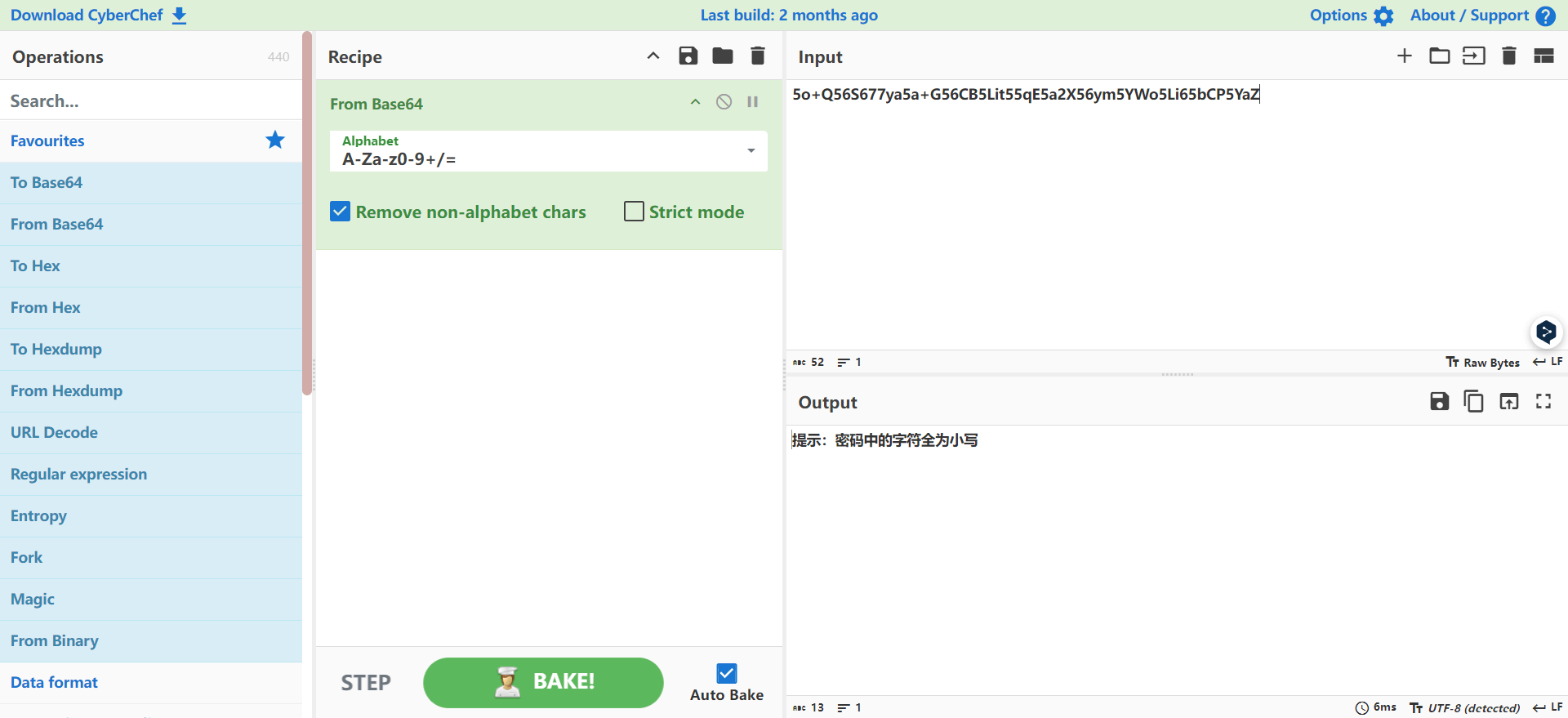Open About / Support help icon

1545,16
